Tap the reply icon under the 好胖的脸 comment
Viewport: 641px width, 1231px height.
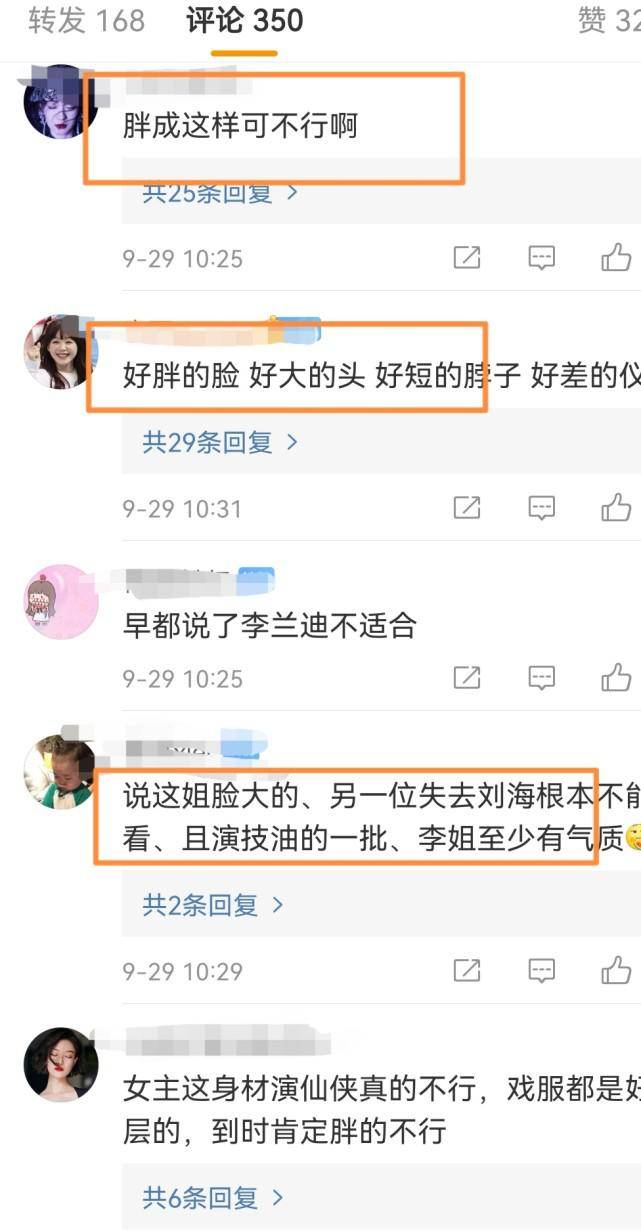click(541, 508)
